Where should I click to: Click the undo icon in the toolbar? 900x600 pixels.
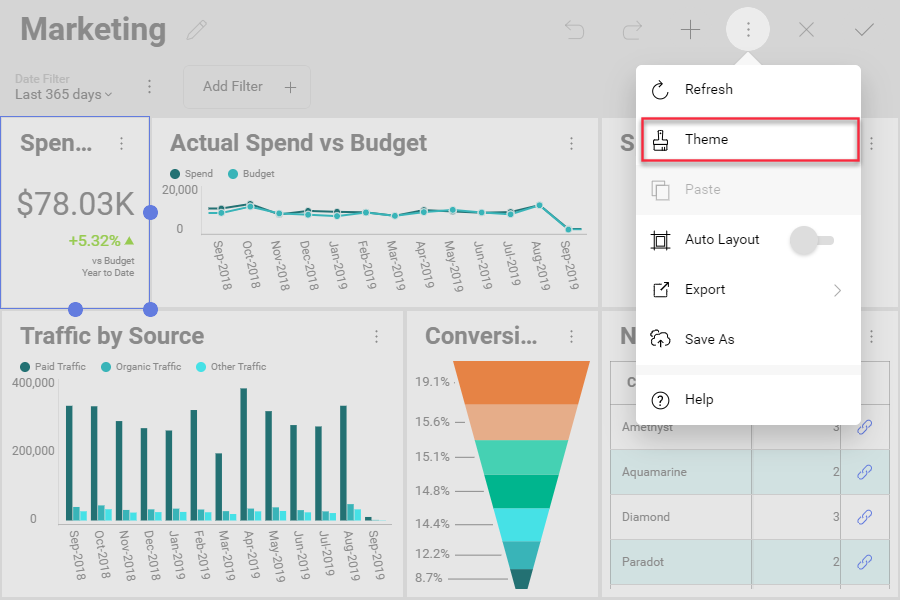[x=574, y=29]
